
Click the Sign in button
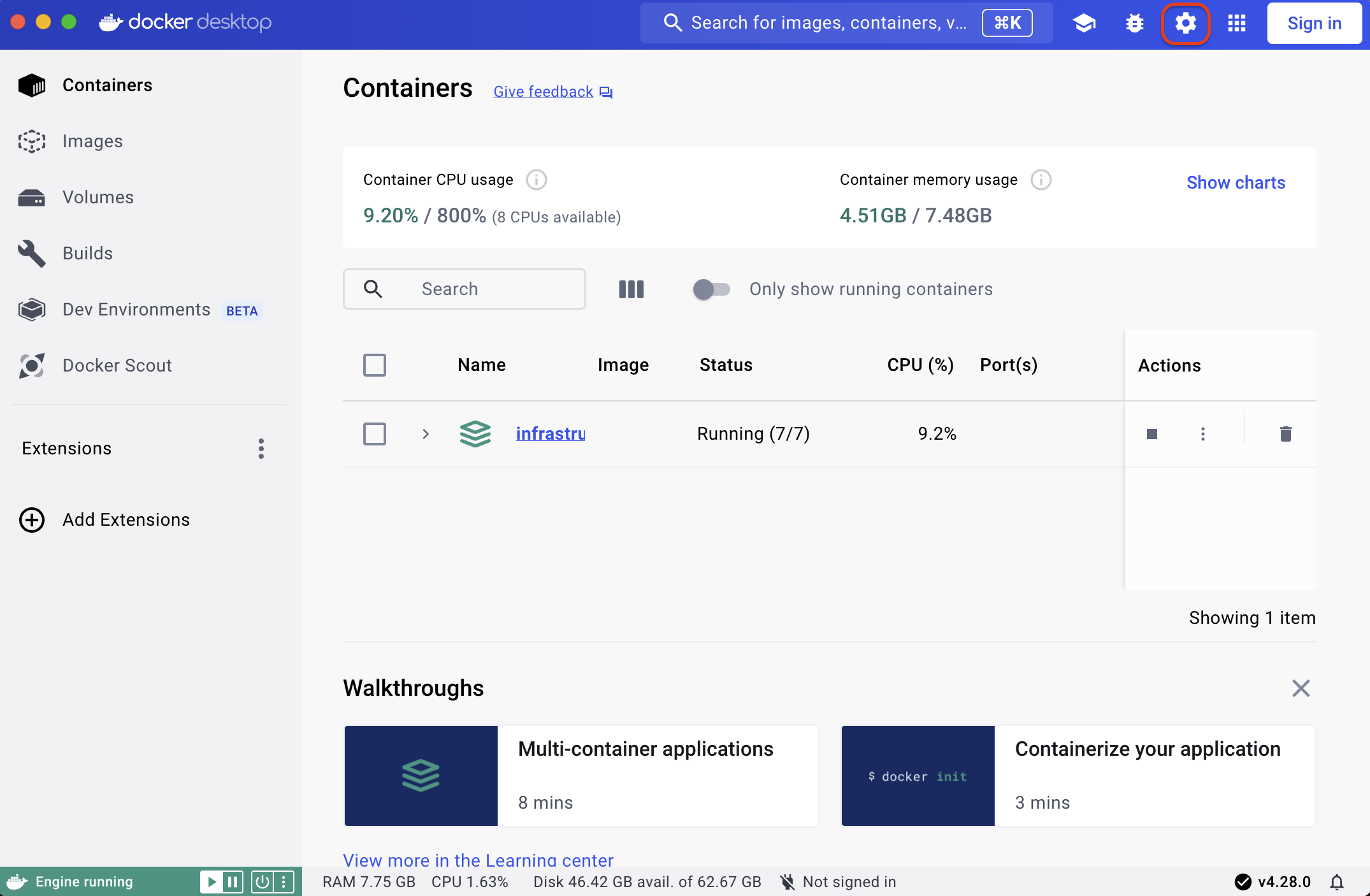click(x=1314, y=23)
